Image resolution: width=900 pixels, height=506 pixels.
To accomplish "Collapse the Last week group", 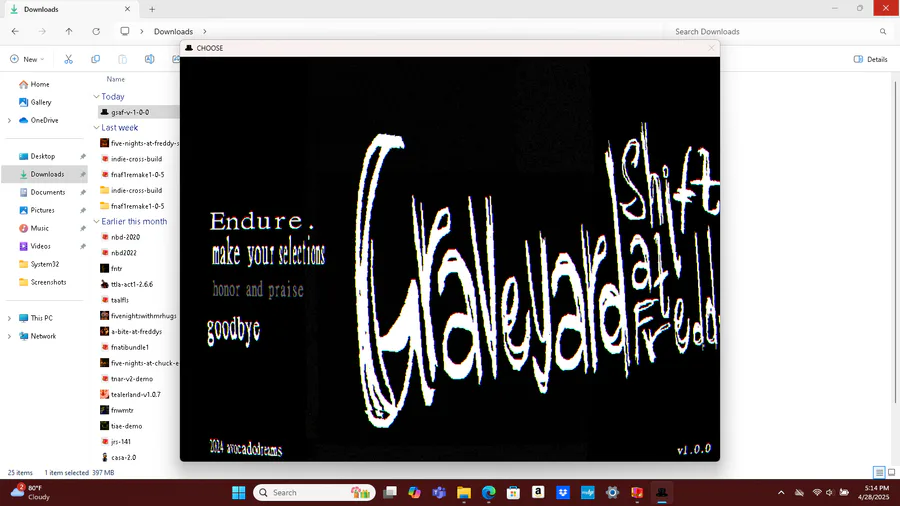I will (x=96, y=127).
